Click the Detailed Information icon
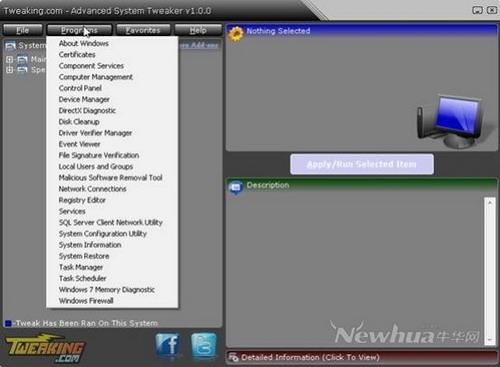Image resolution: width=500 pixels, height=367 pixels. tap(233, 357)
